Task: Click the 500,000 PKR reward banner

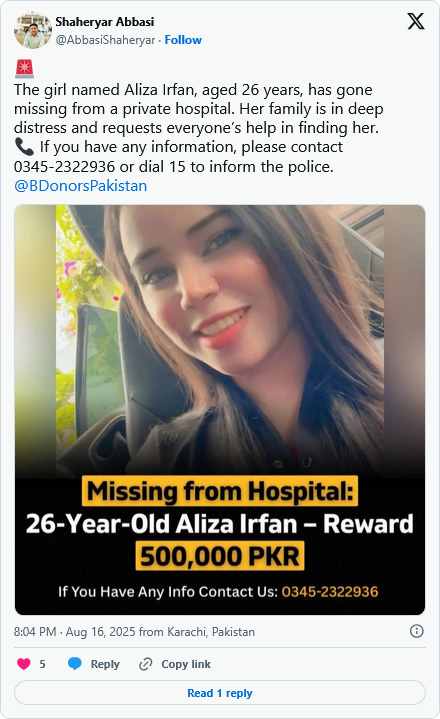Action: click(220, 556)
